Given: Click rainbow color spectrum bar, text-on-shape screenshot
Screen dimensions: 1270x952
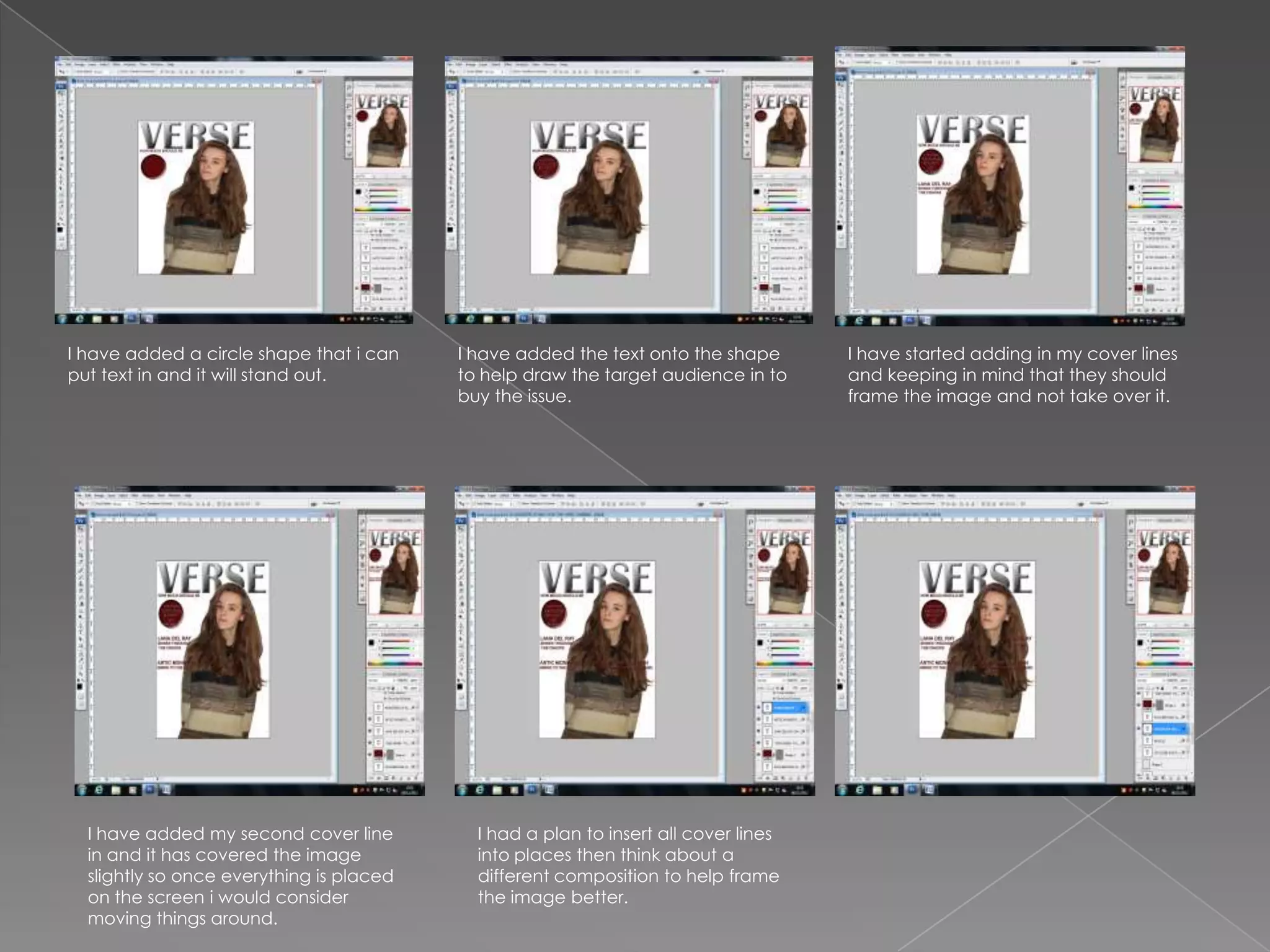Looking at the screenshot, I should coord(782,210).
